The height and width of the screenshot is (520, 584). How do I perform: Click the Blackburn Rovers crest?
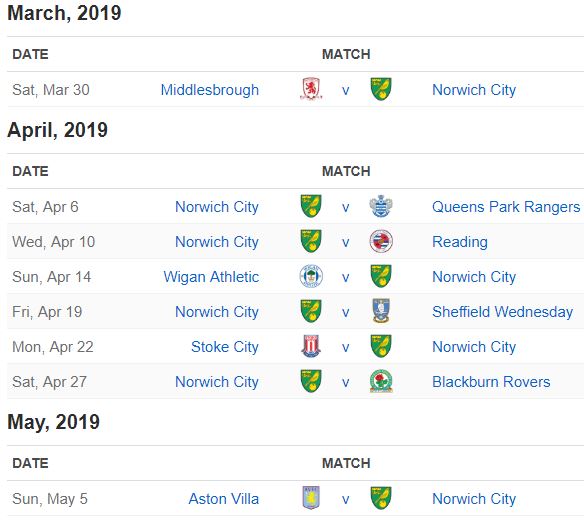[x=381, y=381]
